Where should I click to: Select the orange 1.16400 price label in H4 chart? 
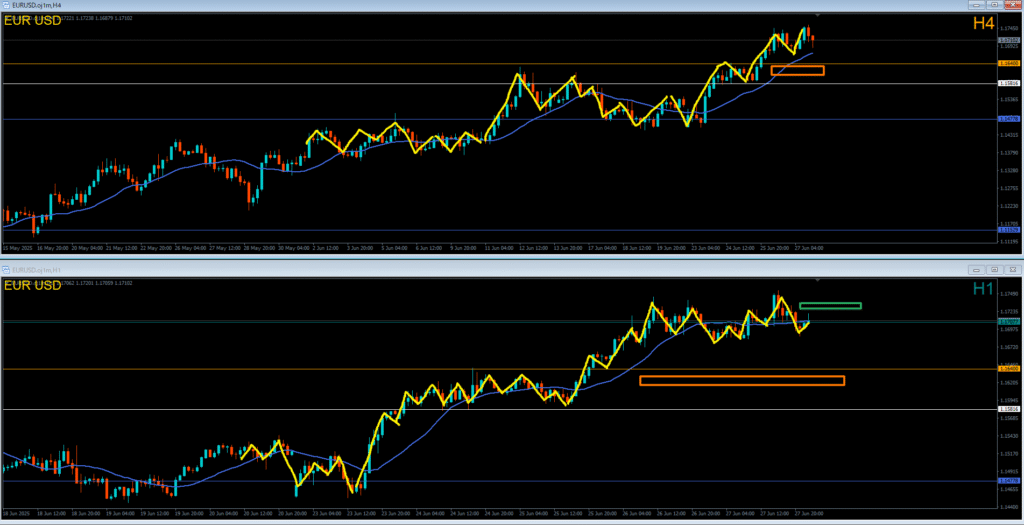tap(1009, 63)
